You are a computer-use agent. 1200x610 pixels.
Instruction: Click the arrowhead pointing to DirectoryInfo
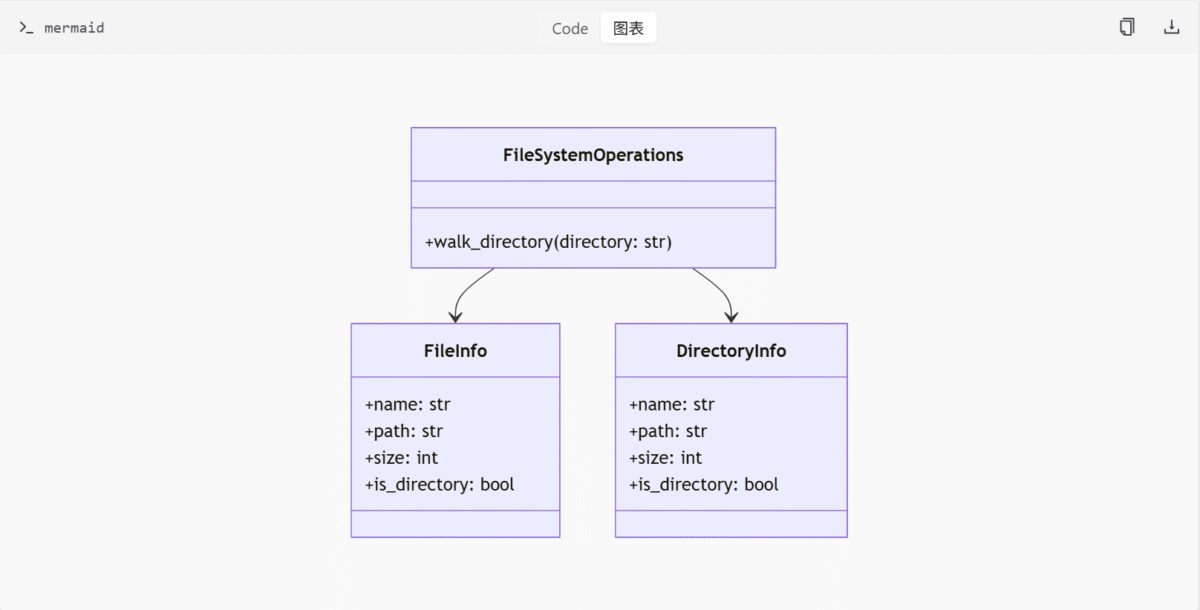click(731, 317)
